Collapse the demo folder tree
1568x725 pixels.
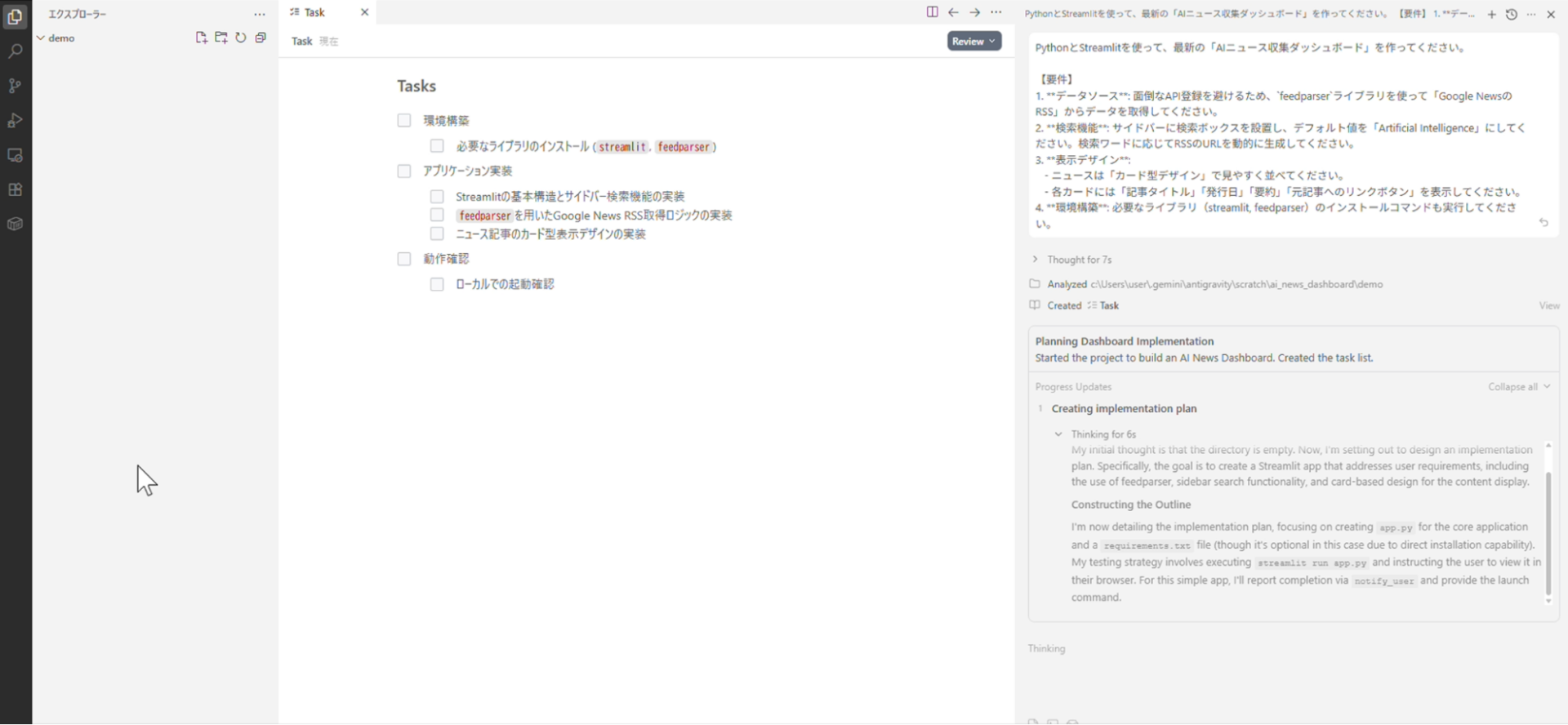click(x=41, y=38)
